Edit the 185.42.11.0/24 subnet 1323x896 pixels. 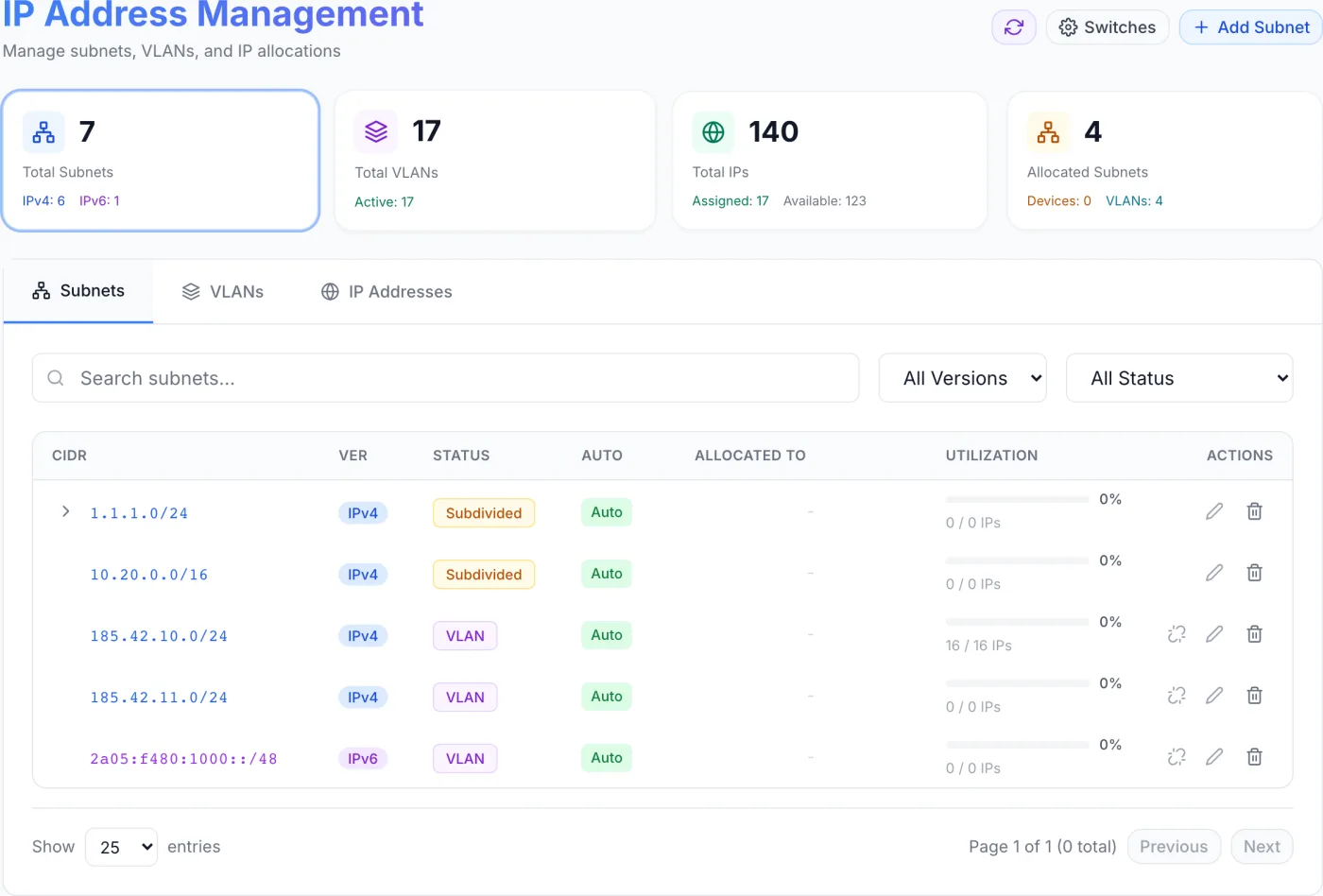point(1214,696)
